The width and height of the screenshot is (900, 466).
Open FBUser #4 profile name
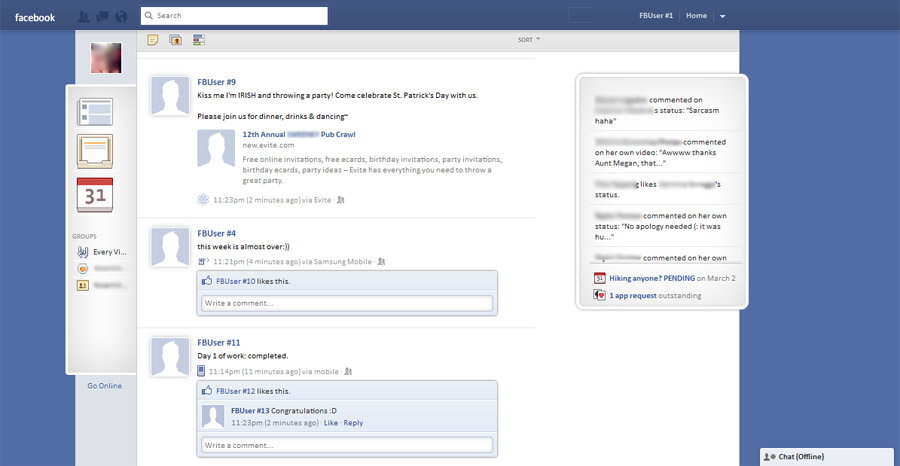216,234
